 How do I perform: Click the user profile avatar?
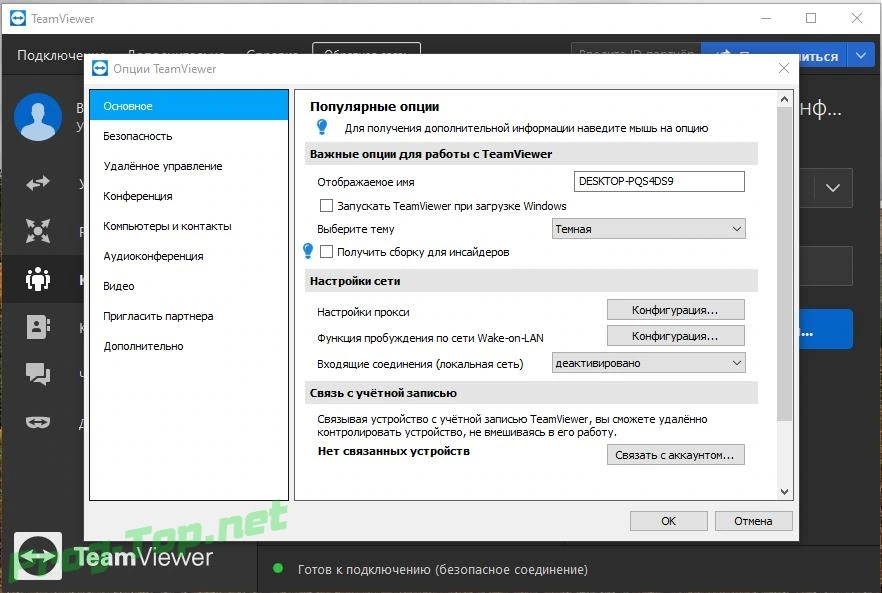[38, 117]
